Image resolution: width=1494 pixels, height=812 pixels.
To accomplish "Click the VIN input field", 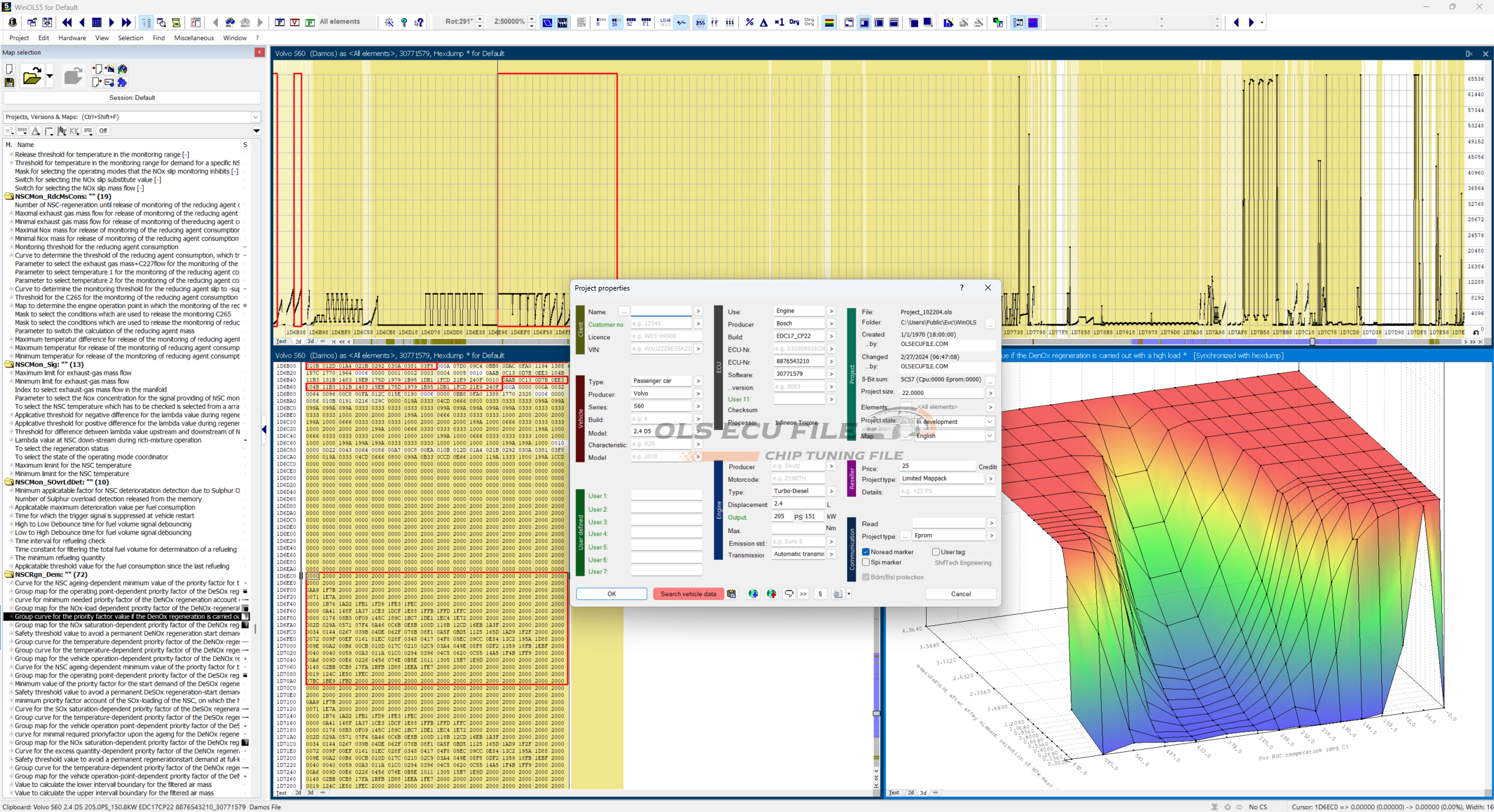I will click(661, 349).
